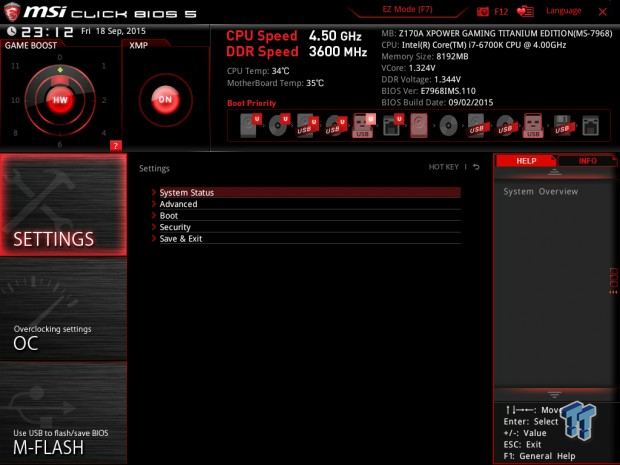Select the legacy CD/DVD boot icon without badge
The image size is (620, 465).
[x=448, y=126]
